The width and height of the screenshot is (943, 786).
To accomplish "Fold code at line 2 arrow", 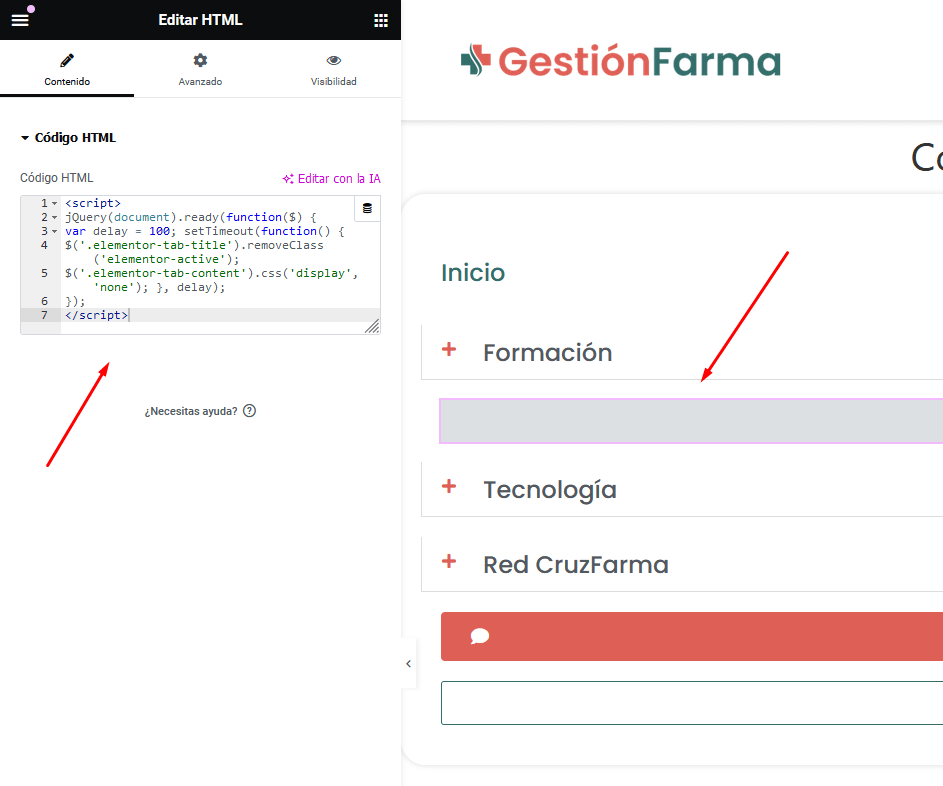I will pyautogui.click(x=55, y=217).
